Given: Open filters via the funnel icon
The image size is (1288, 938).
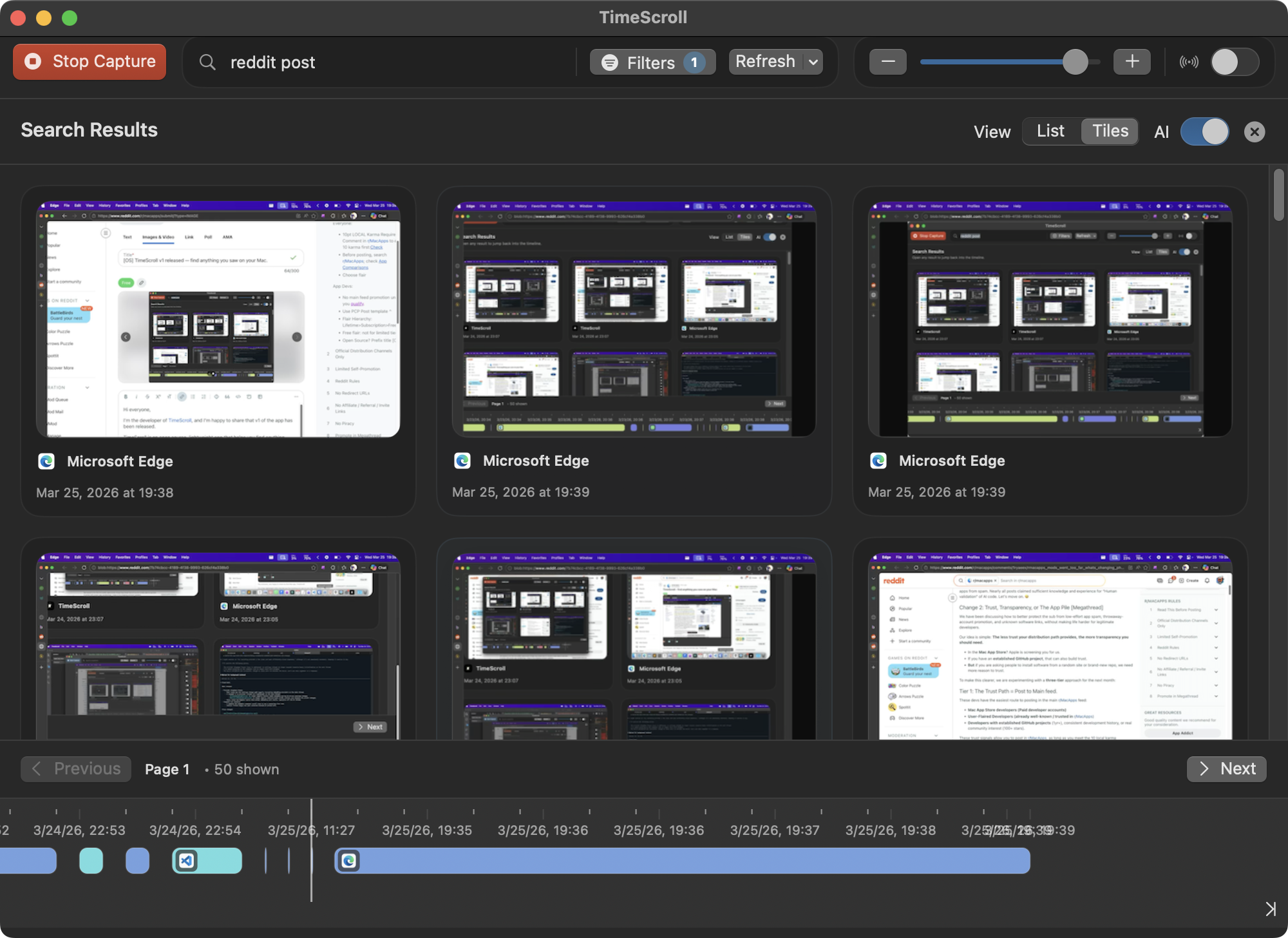Looking at the screenshot, I should pyautogui.click(x=611, y=62).
